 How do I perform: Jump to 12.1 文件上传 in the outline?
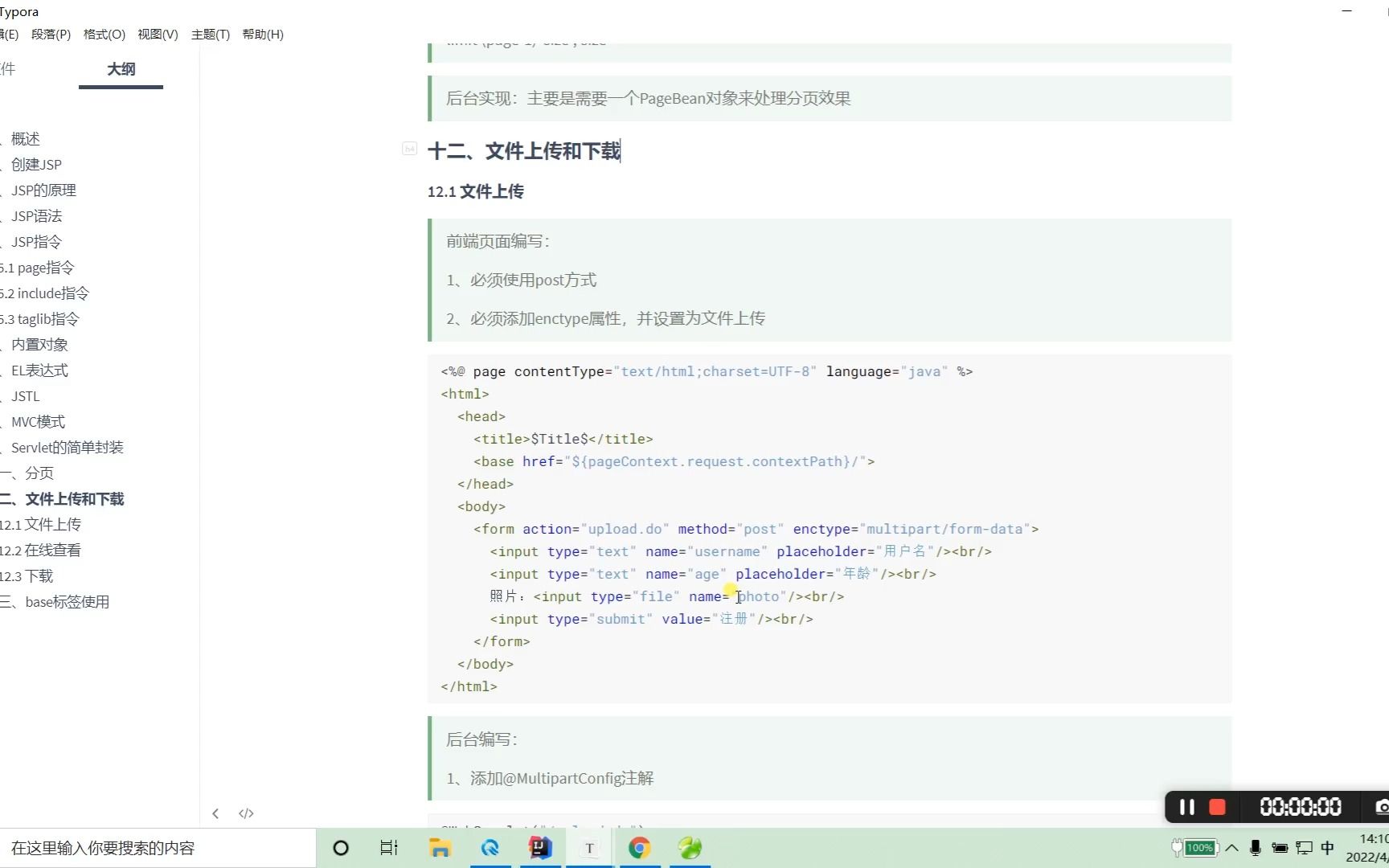(x=42, y=524)
